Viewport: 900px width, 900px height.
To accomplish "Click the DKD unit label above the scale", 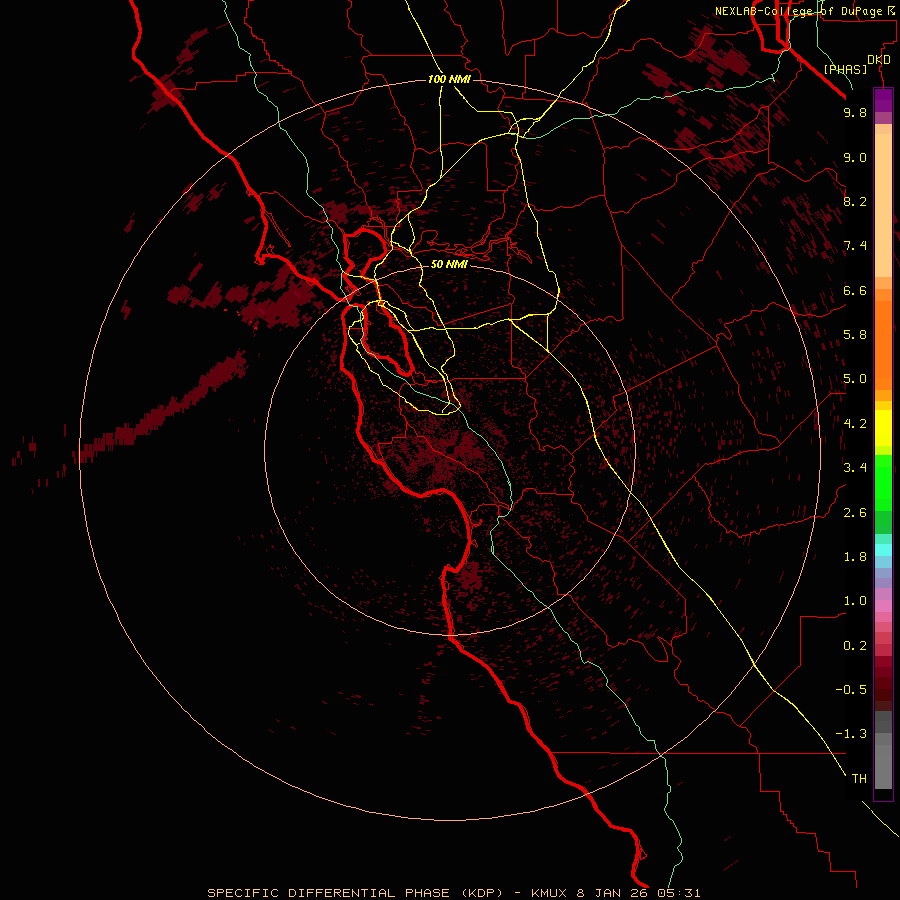I will click(879, 60).
